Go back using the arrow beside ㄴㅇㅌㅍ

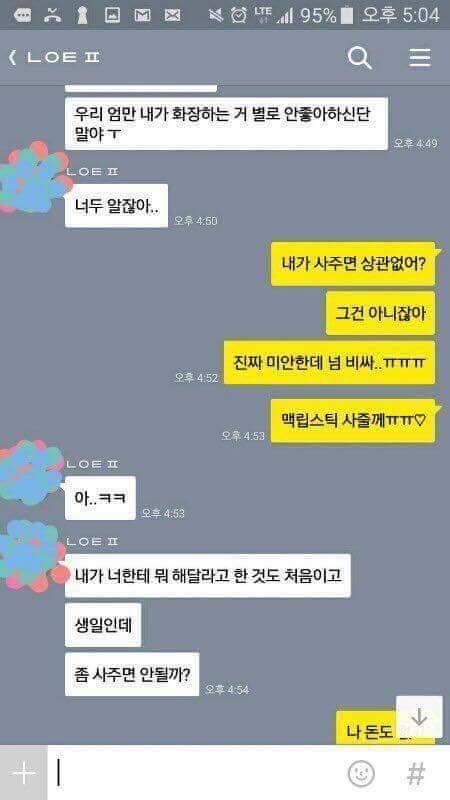click(12, 58)
